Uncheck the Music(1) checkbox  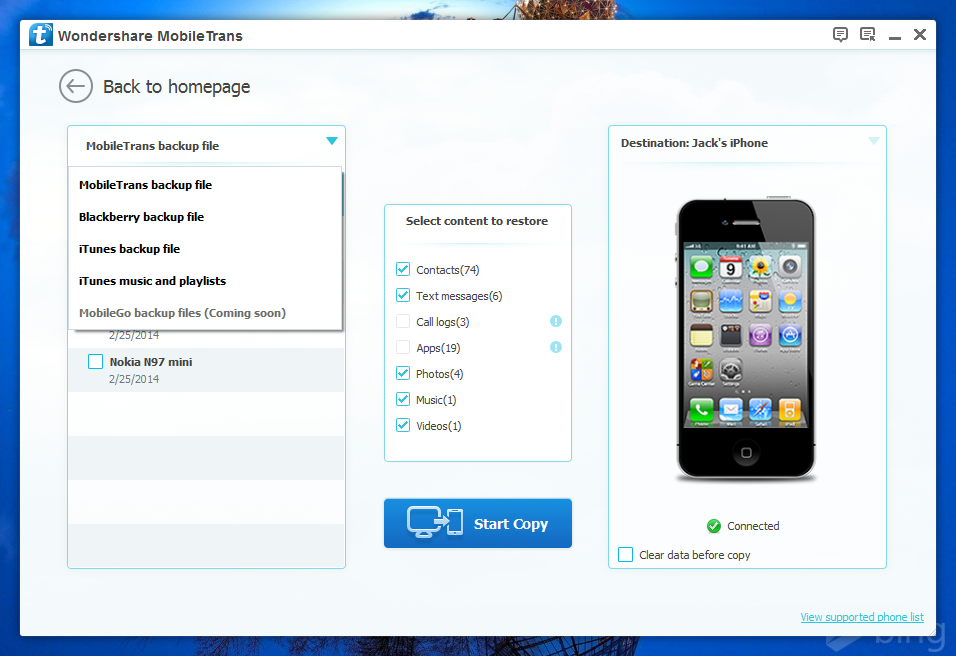(x=402, y=399)
